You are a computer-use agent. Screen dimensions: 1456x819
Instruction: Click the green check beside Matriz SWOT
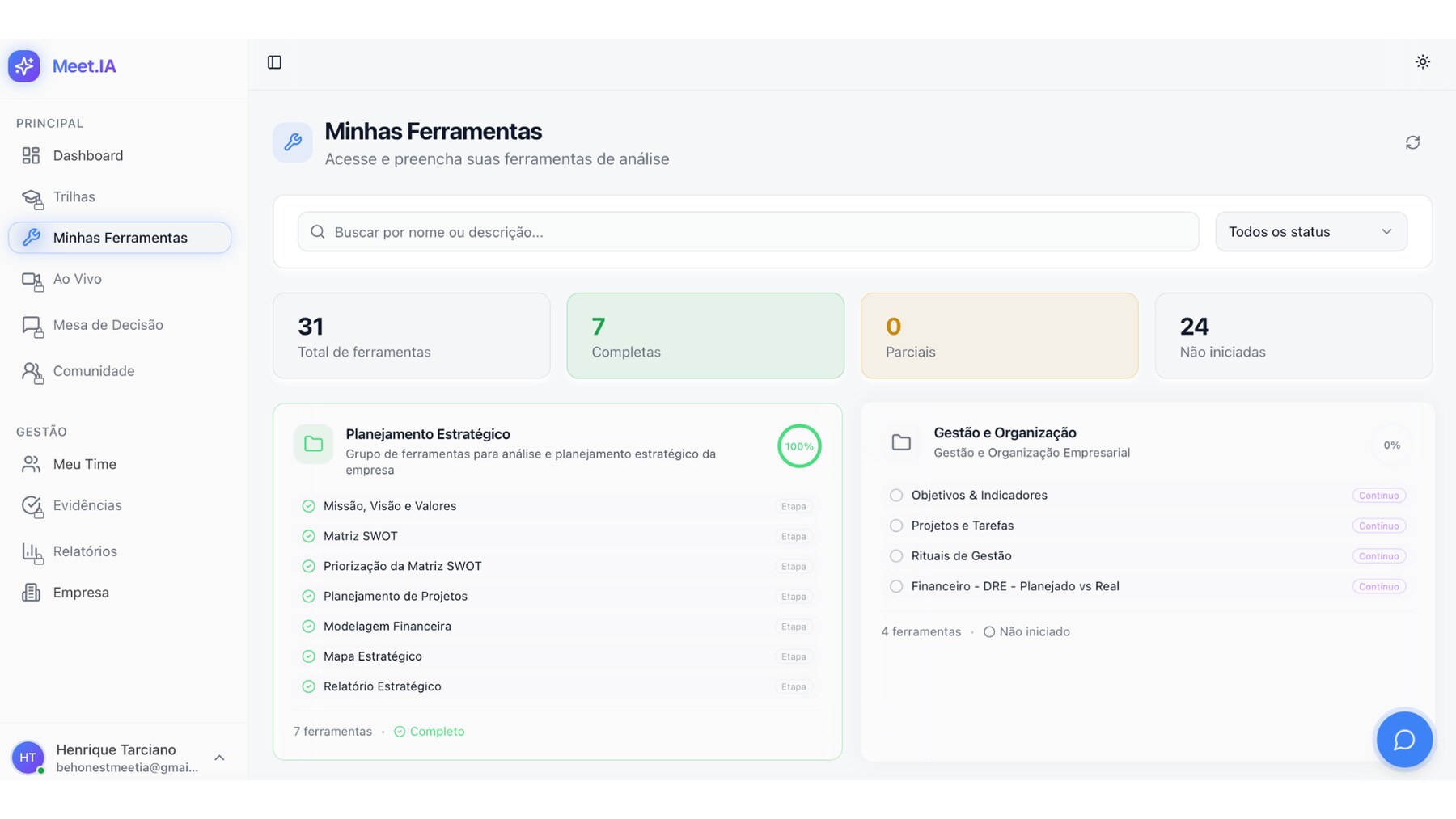pyautogui.click(x=308, y=536)
